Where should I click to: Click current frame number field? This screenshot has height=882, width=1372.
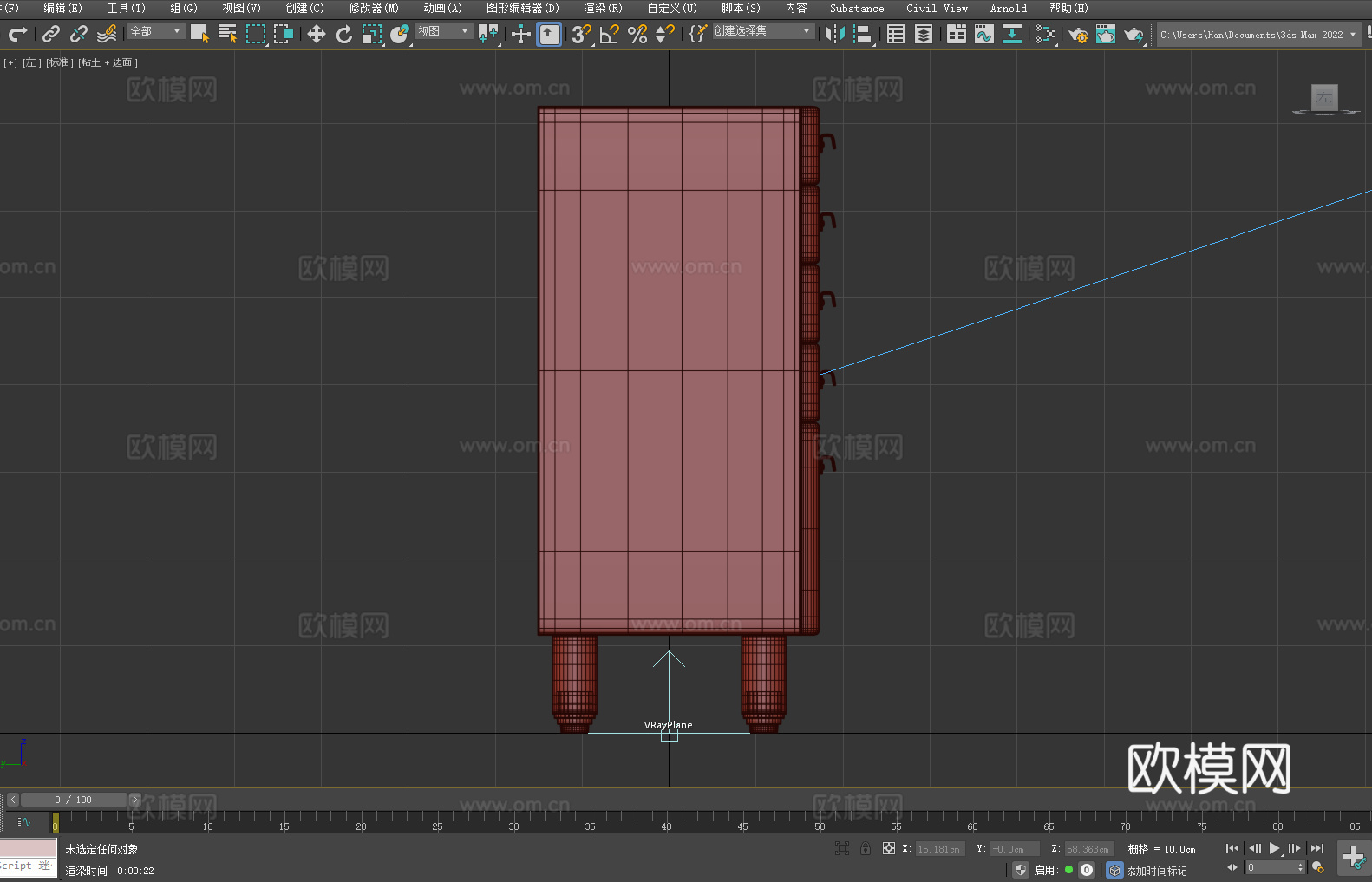pos(1271,867)
